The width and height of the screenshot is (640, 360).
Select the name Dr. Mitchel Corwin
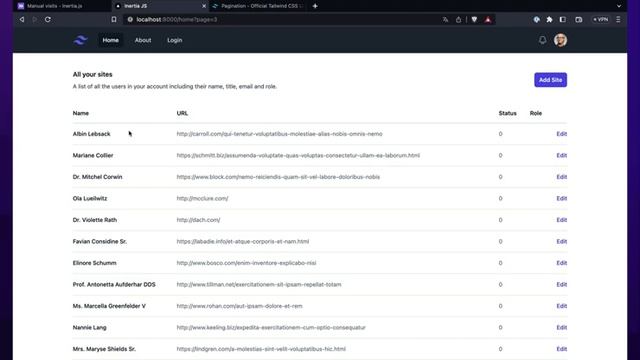(x=98, y=177)
